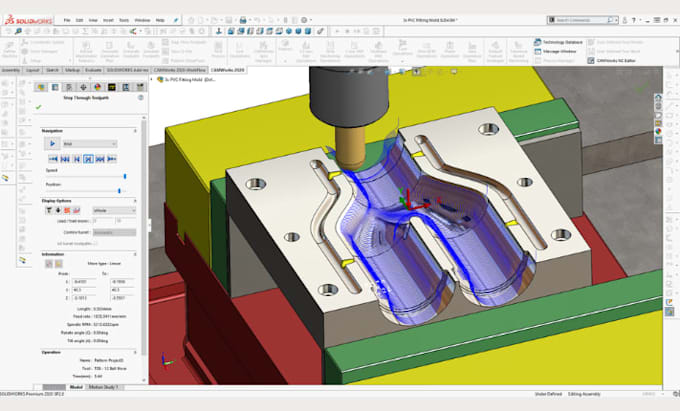Image resolution: width=680 pixels, height=411 pixels.
Task: Click Search Commands box
Action: (x=582, y=20)
